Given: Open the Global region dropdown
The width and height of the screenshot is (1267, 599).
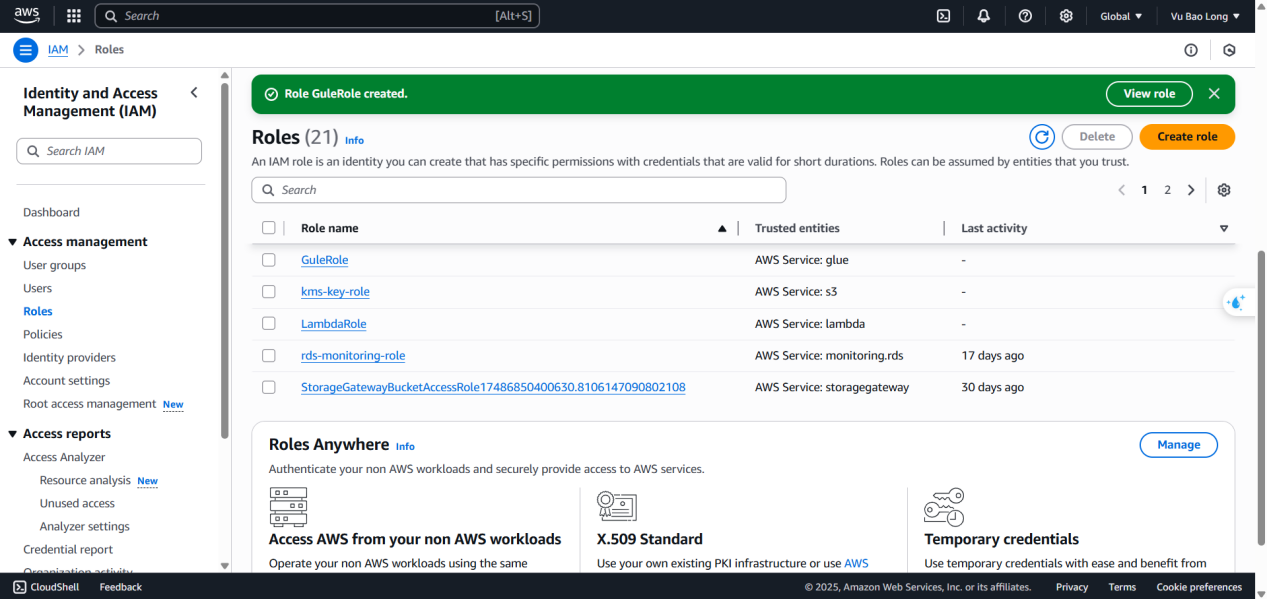Looking at the screenshot, I should pyautogui.click(x=1121, y=16).
